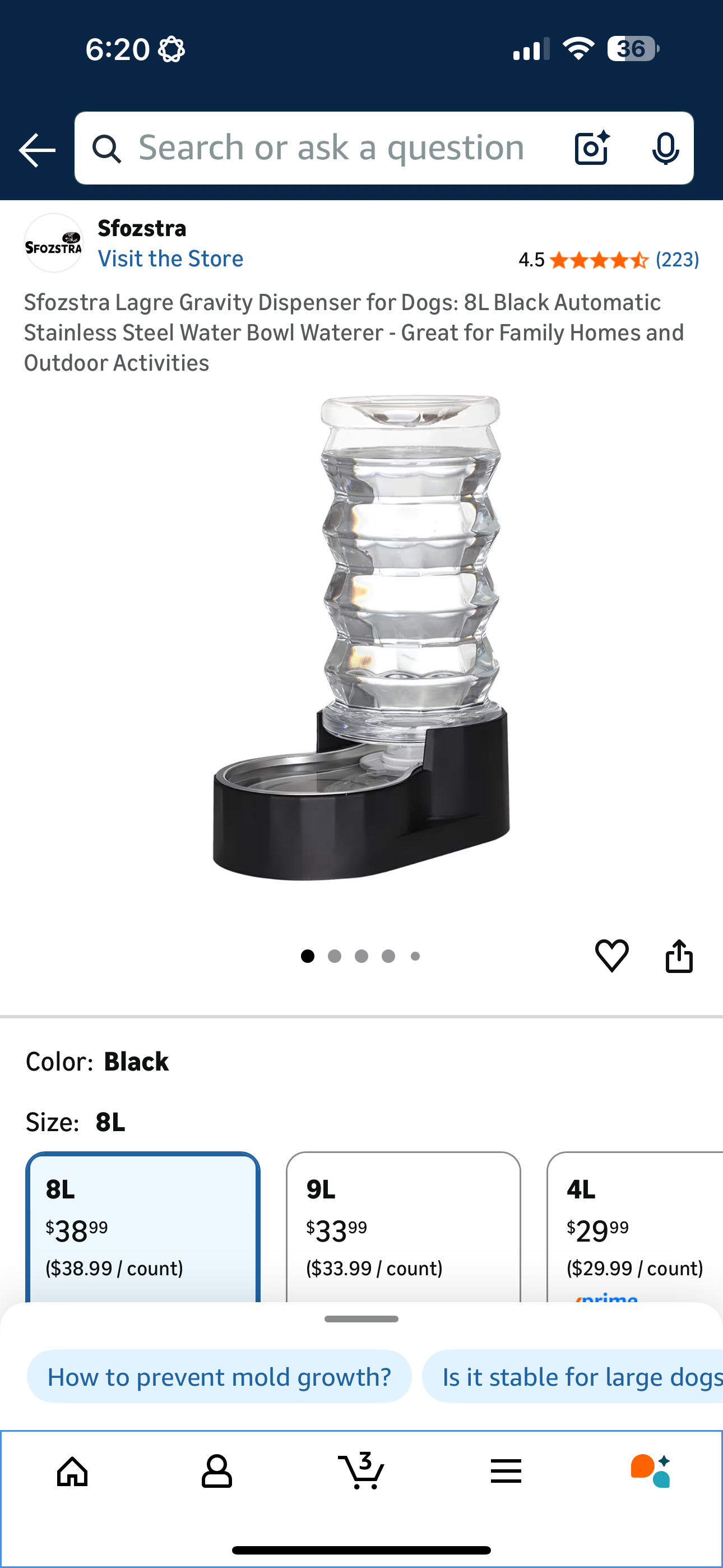723x1568 pixels.
Task: Focus the search or ask a question field
Action: coord(332,148)
